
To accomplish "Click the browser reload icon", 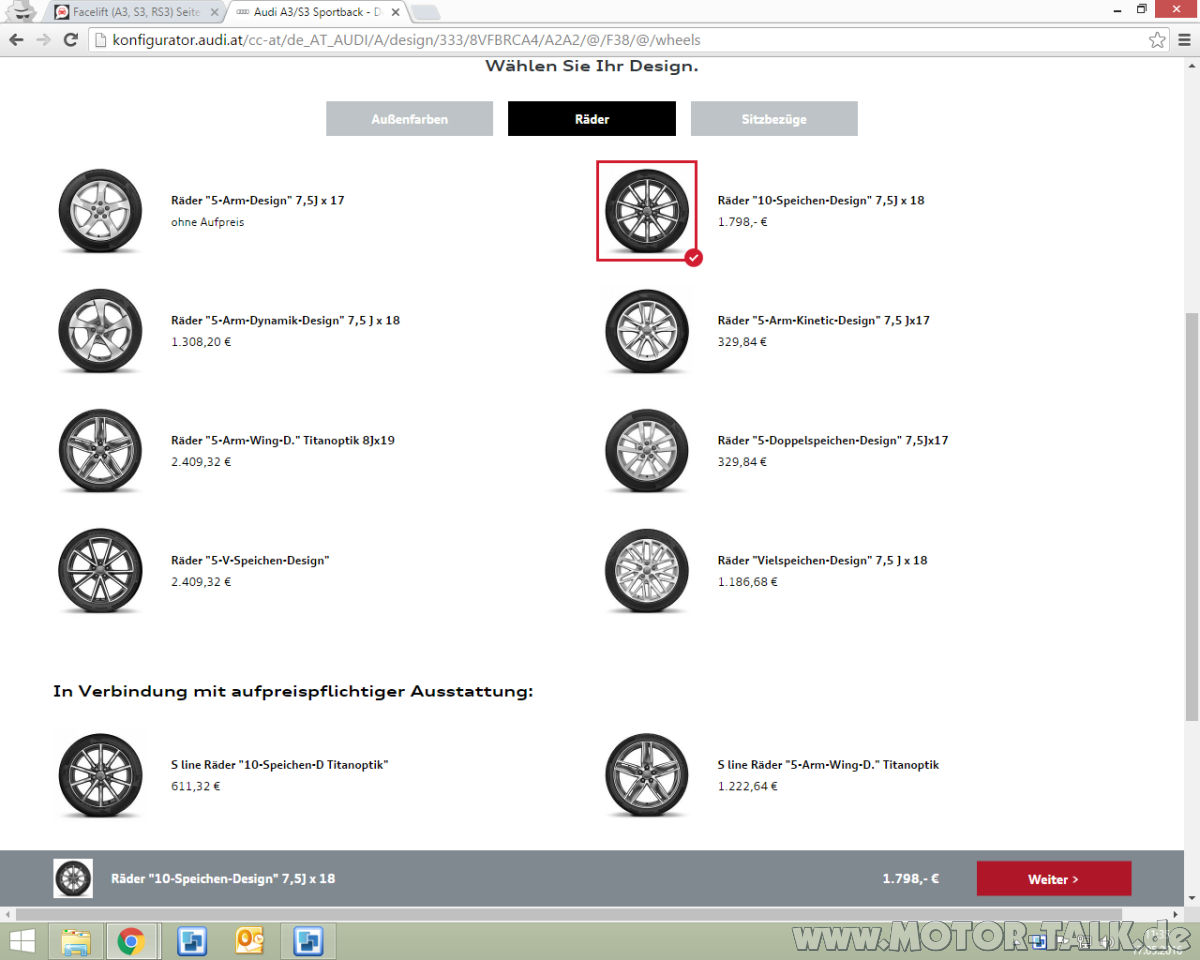I will tap(70, 40).
